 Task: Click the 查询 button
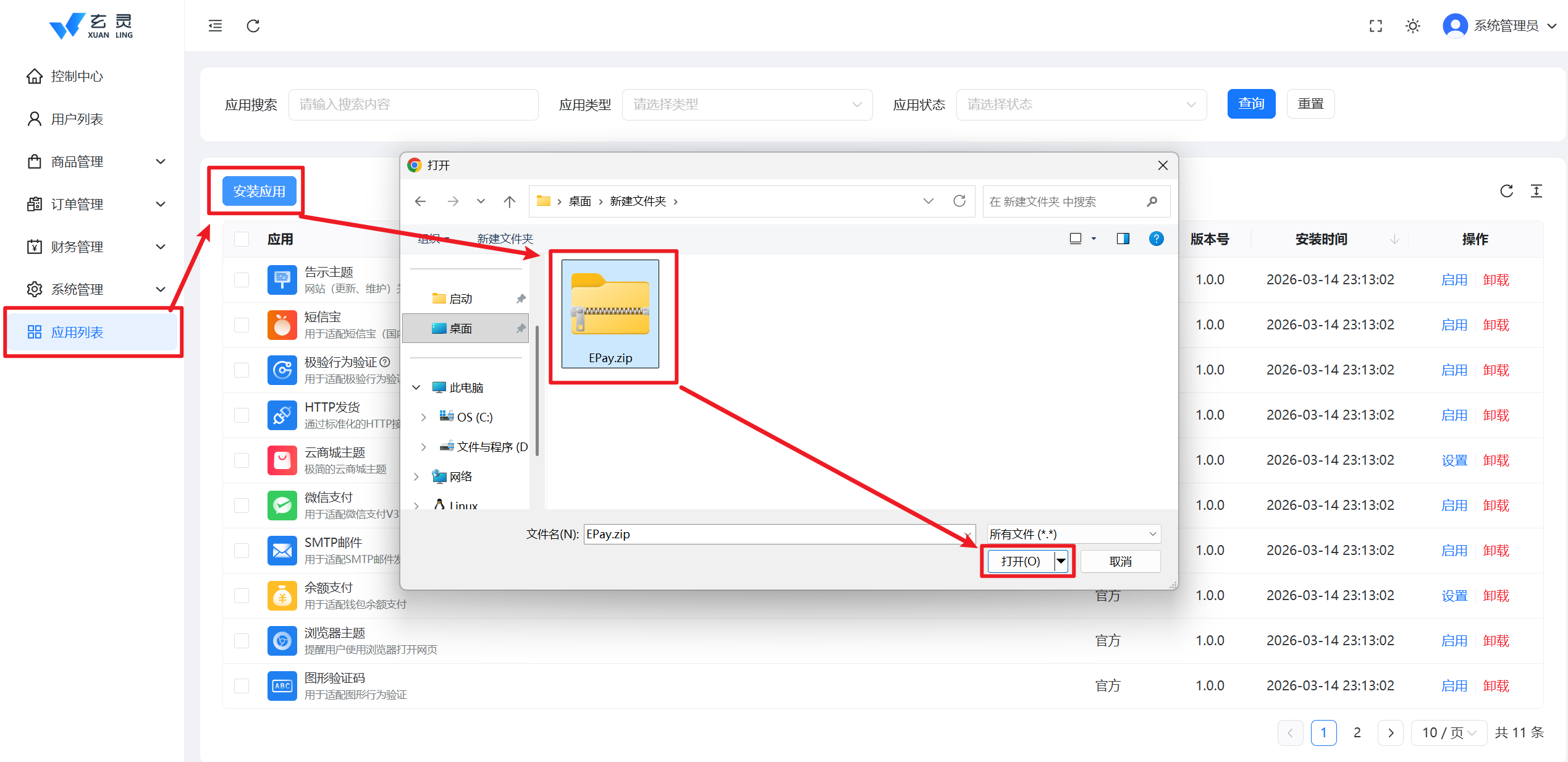(x=1251, y=103)
